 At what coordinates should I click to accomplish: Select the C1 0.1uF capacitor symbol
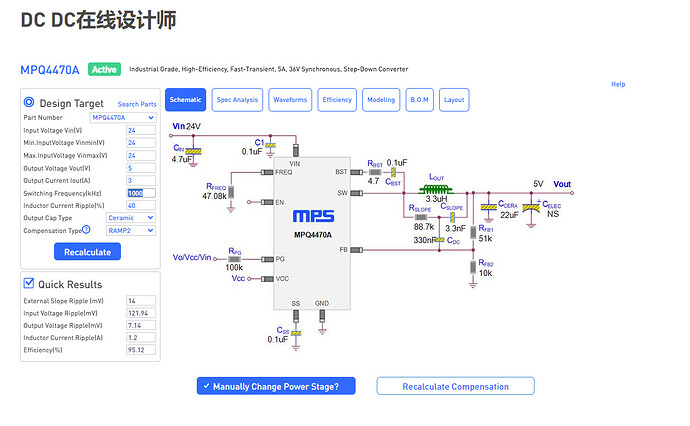[x=271, y=145]
